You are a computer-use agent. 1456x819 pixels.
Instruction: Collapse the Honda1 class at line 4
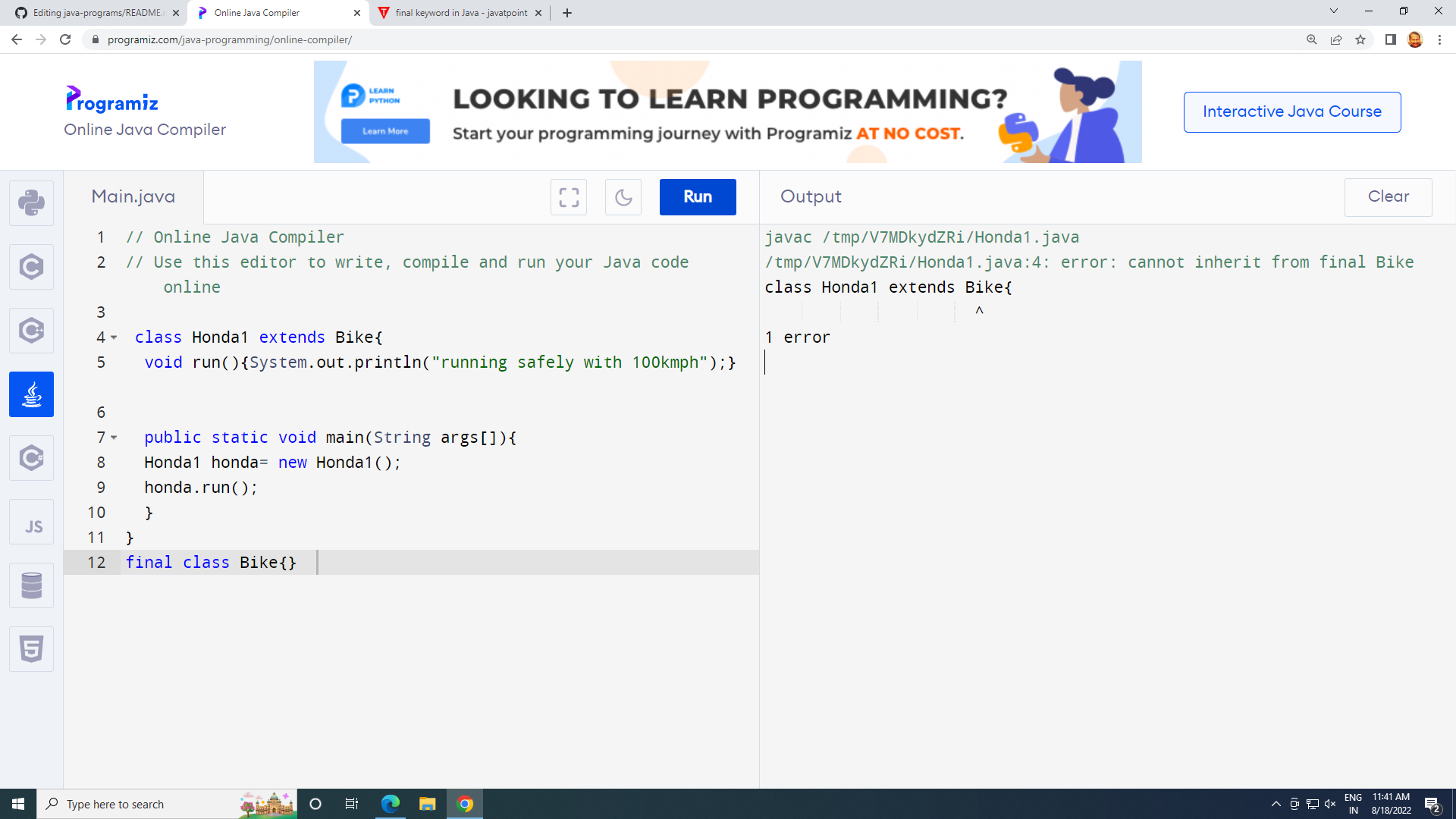point(114,337)
